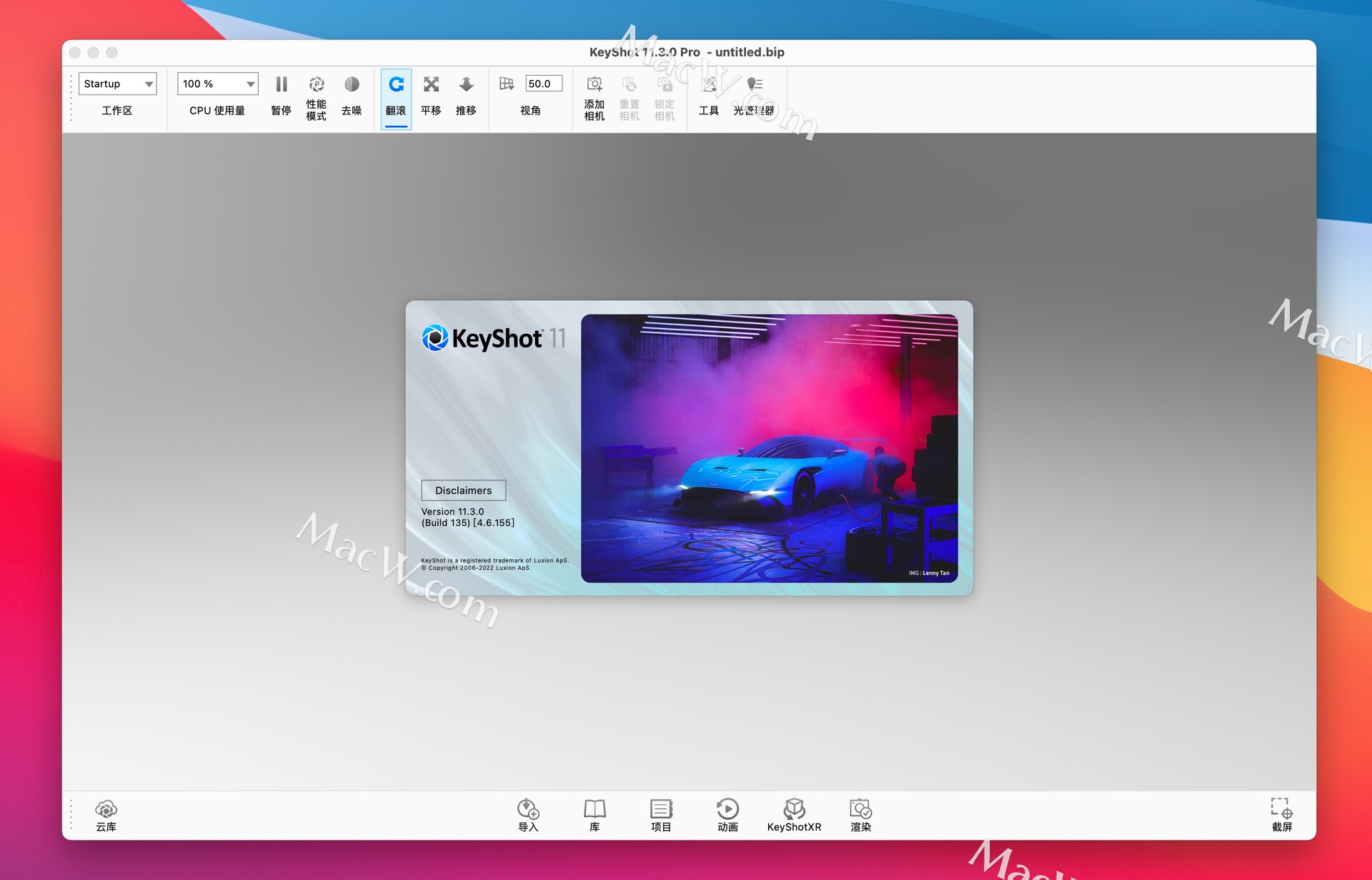Click the (Build 135) [4.6.155] text
This screenshot has width=1372, height=880.
(x=468, y=523)
